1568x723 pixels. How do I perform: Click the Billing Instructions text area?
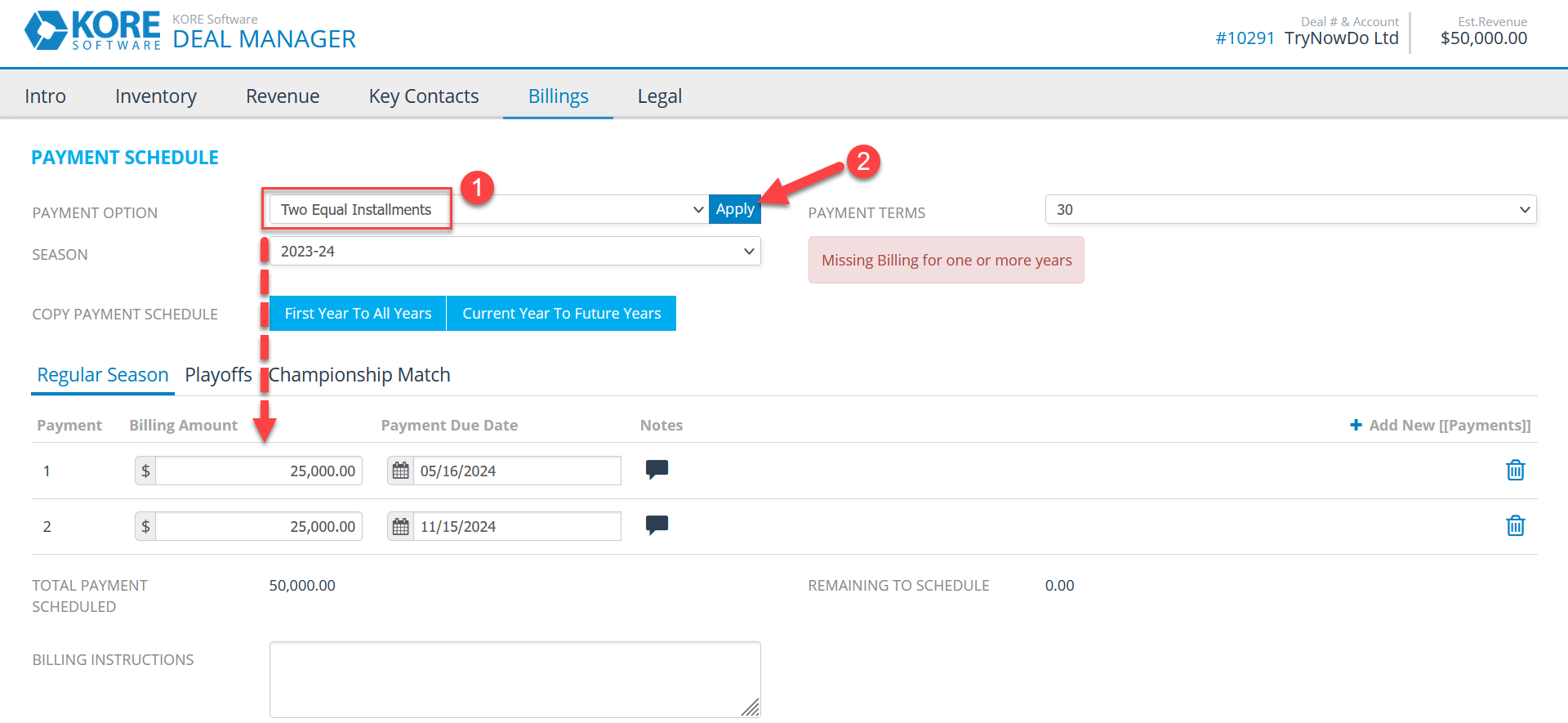(515, 680)
